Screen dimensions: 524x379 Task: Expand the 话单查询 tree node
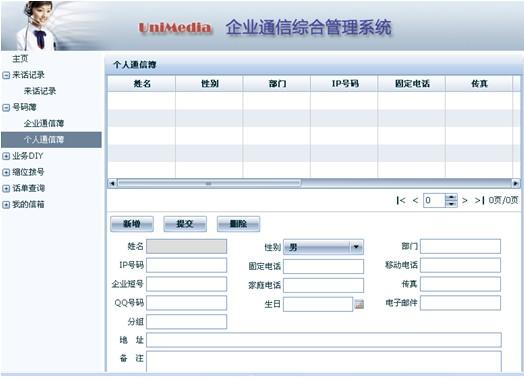(x=6, y=188)
